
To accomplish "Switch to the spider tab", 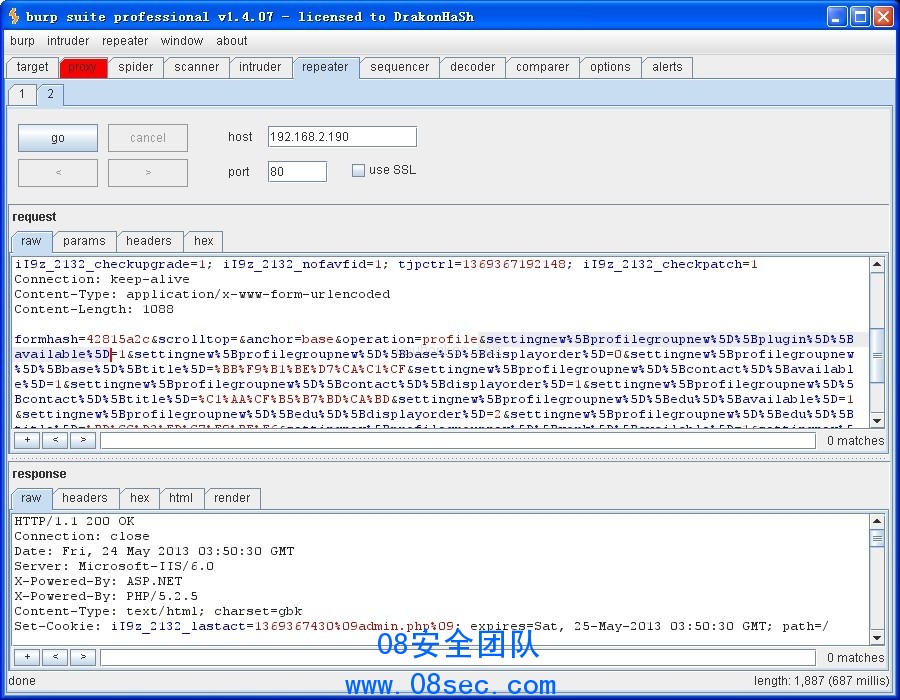I will (x=136, y=67).
